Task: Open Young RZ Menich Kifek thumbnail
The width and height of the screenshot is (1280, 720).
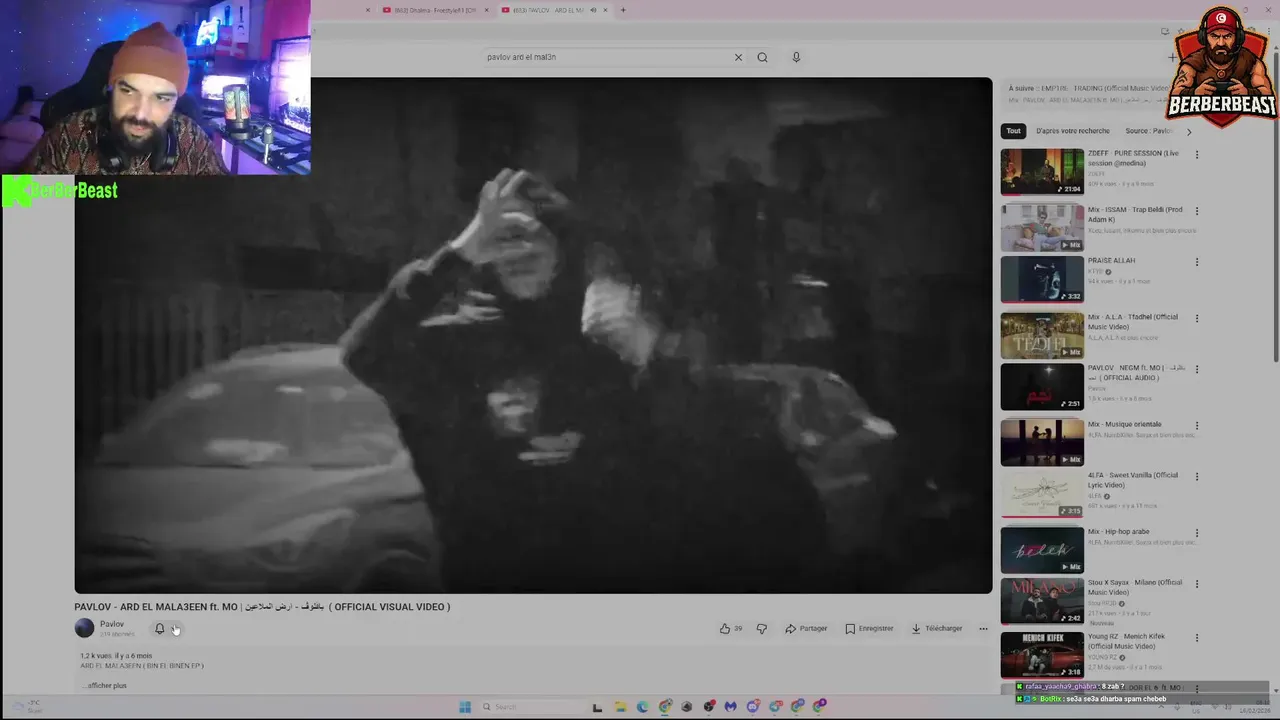Action: click(1042, 655)
